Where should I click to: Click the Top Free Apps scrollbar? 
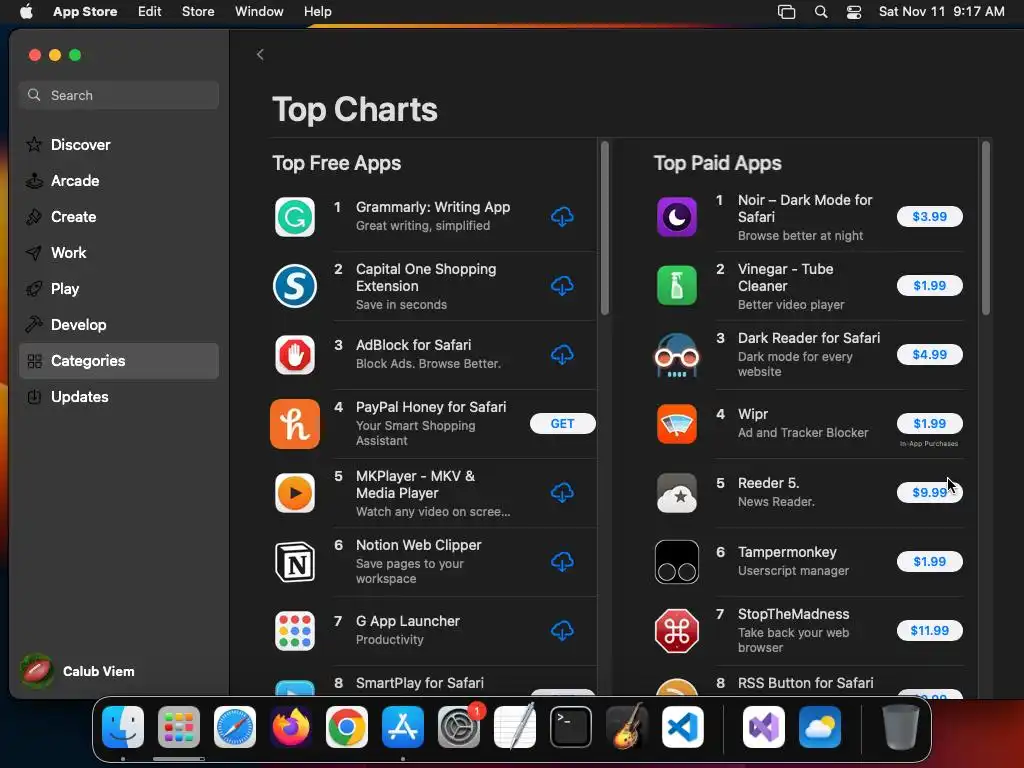[605, 229]
